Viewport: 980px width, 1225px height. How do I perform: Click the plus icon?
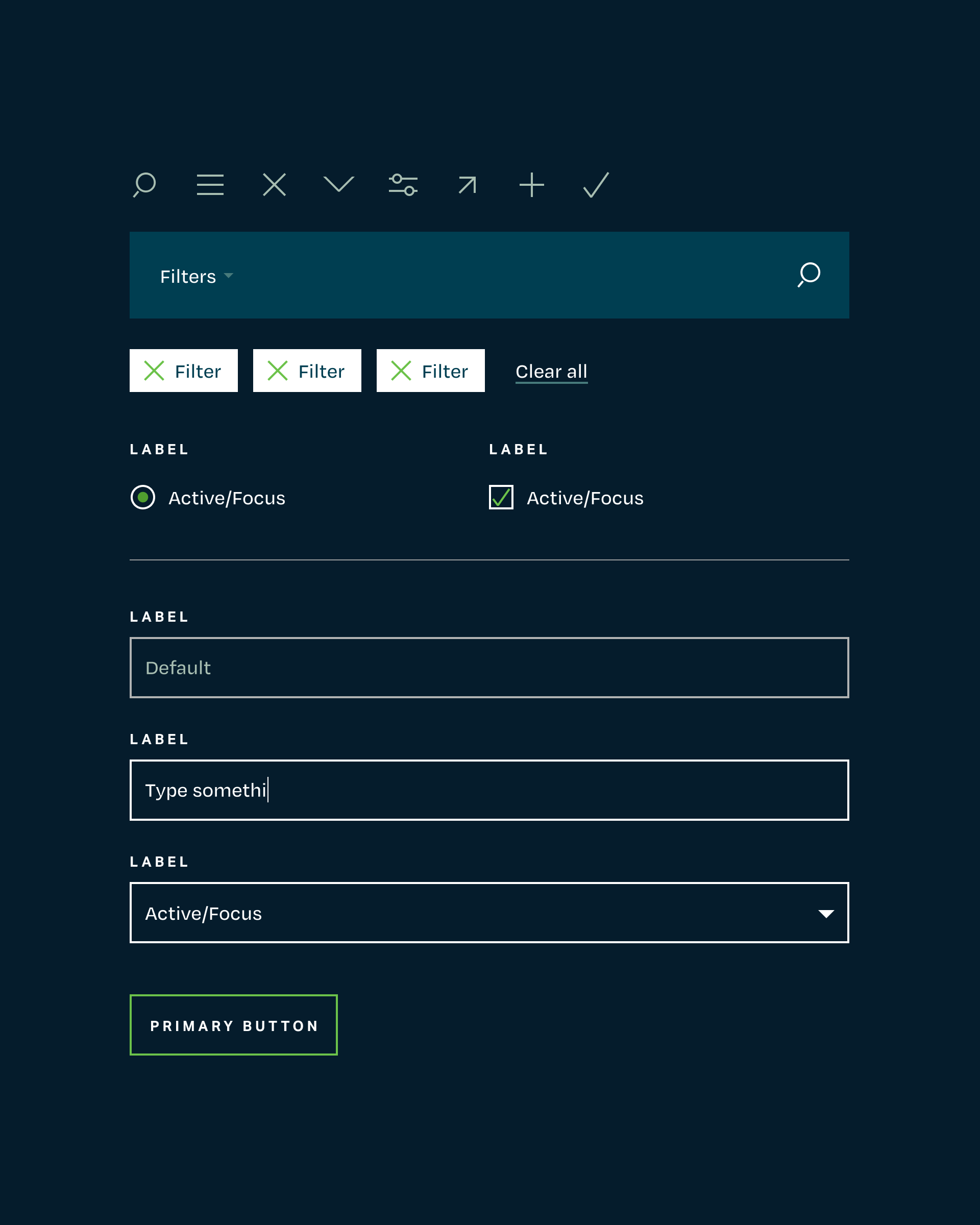(x=532, y=185)
